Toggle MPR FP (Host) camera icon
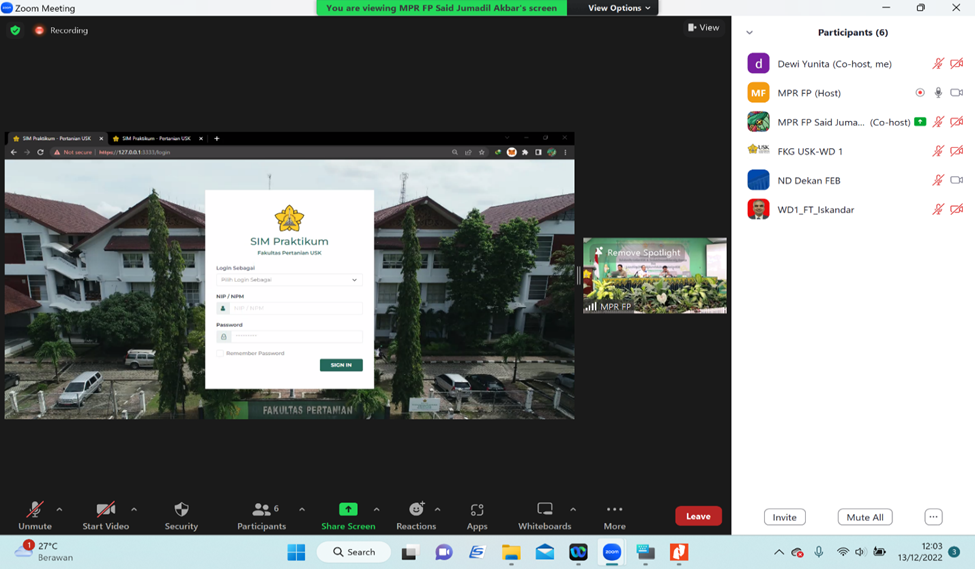The width and height of the screenshot is (975, 569). 956,93
